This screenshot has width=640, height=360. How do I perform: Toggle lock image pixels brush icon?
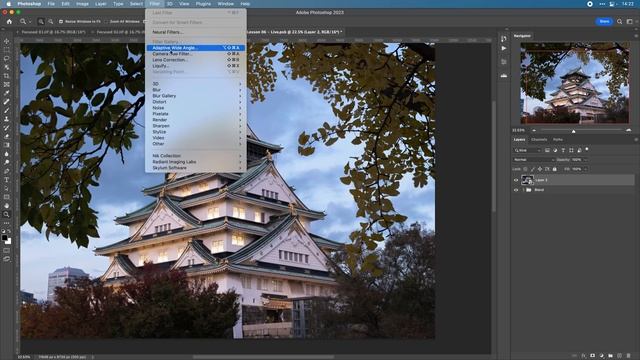pos(533,169)
